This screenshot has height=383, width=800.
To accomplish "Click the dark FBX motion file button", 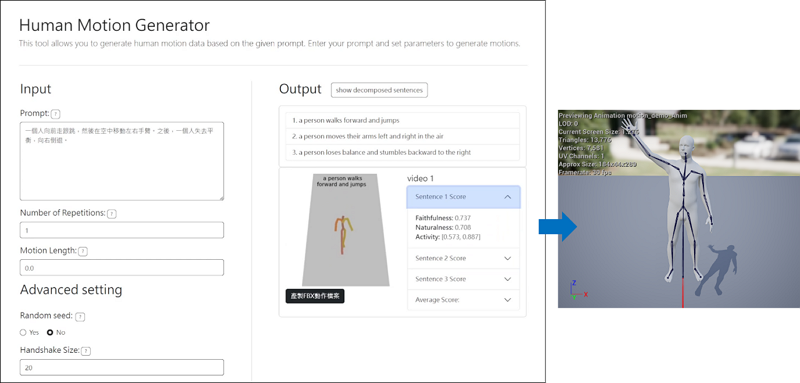I will (x=315, y=296).
